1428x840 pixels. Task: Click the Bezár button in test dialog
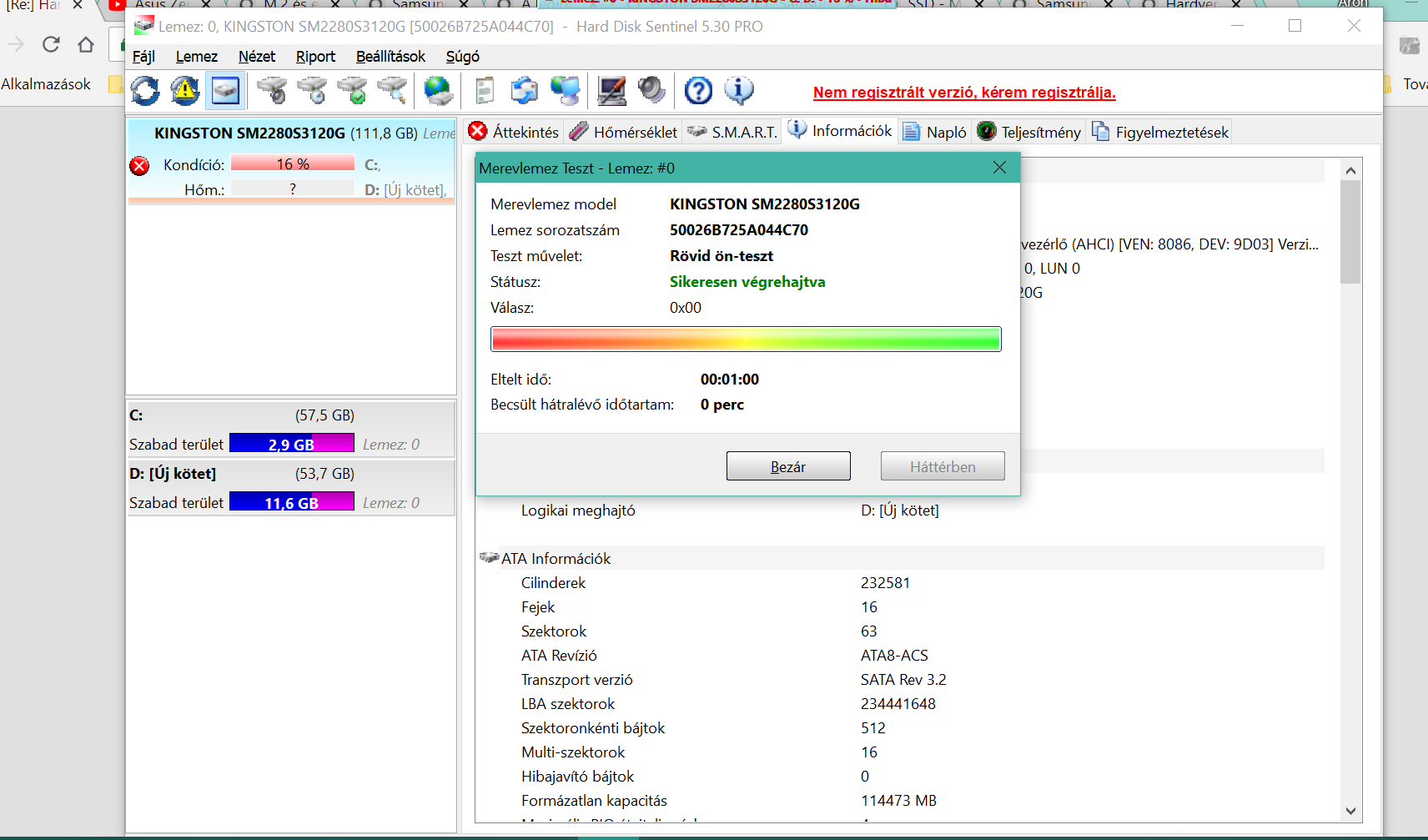pos(788,466)
